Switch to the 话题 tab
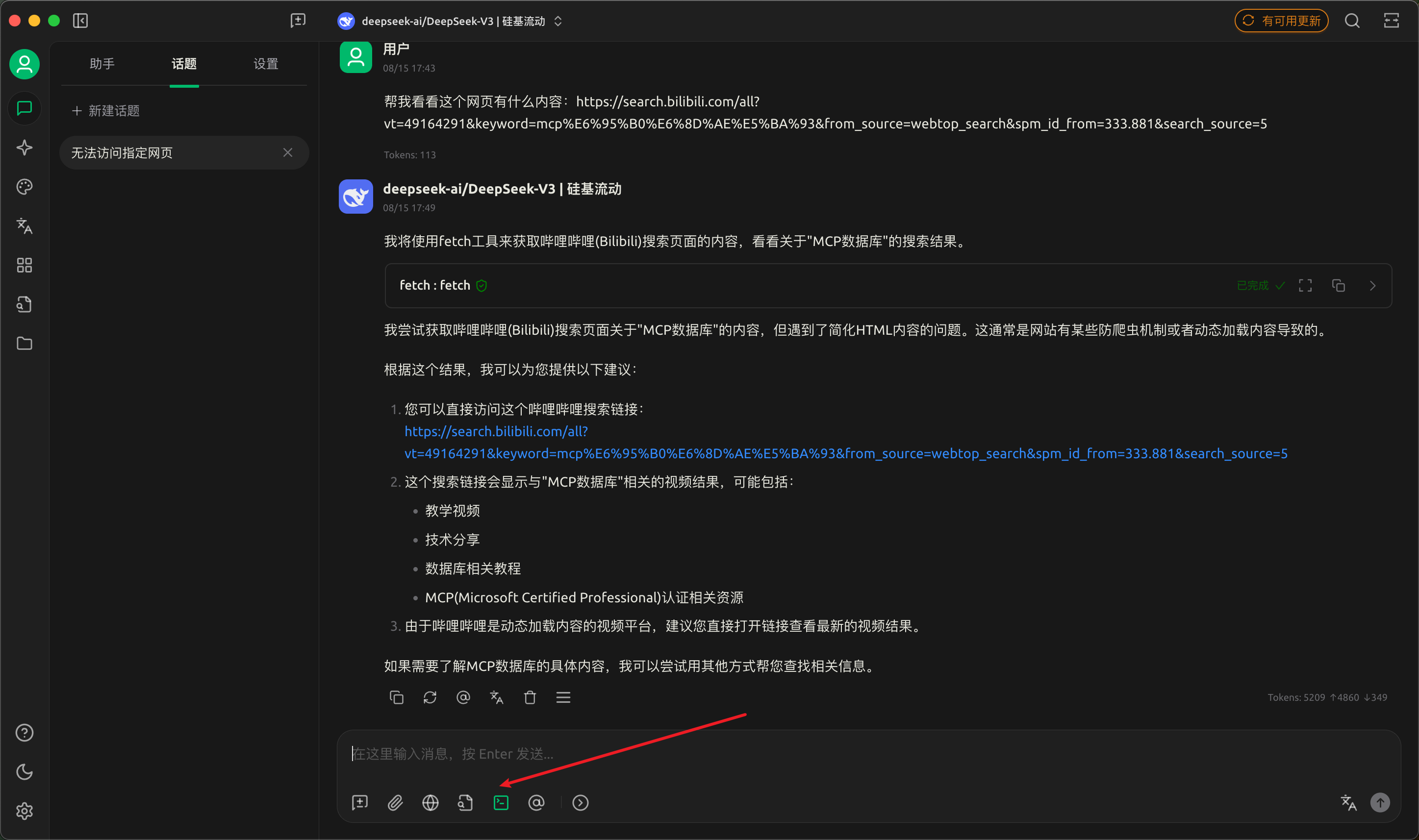Viewport: 1419px width, 840px height. pyautogui.click(x=184, y=63)
